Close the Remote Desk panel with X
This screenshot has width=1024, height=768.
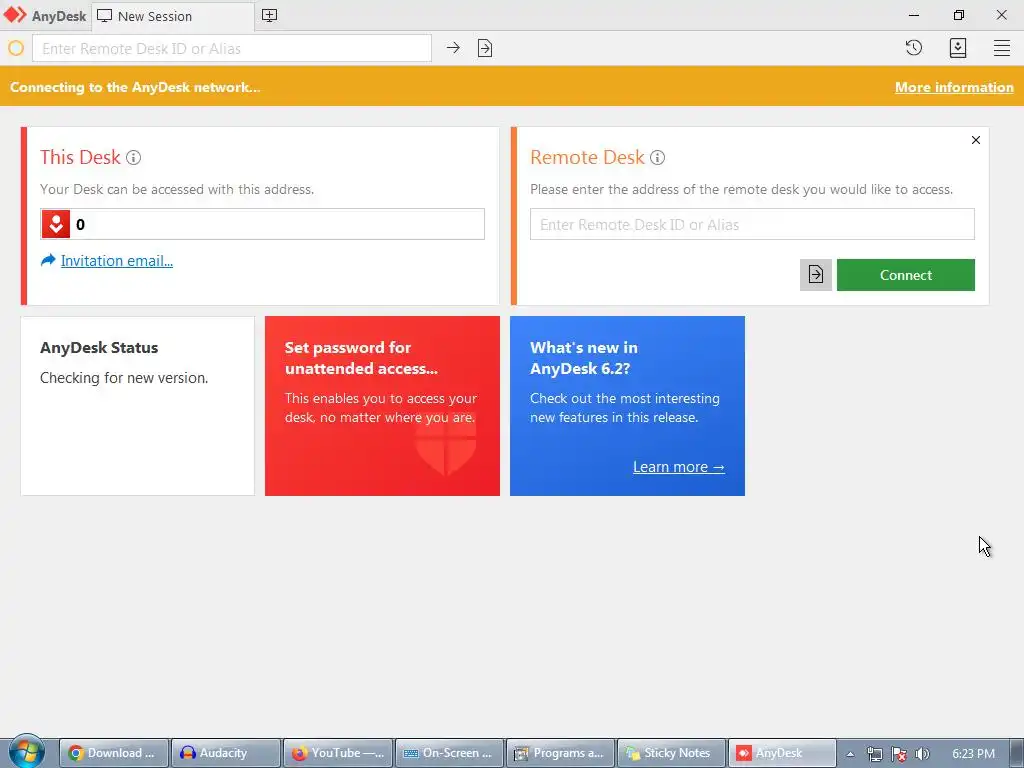pyautogui.click(x=976, y=140)
